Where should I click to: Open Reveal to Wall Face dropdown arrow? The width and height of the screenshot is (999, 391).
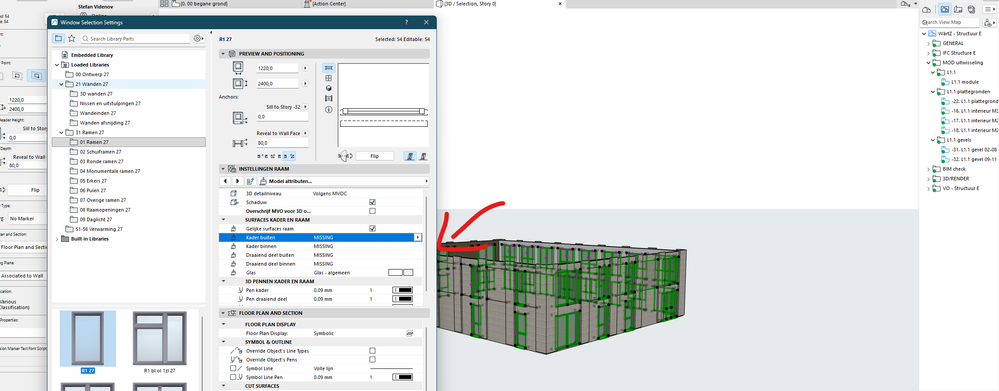click(x=305, y=133)
